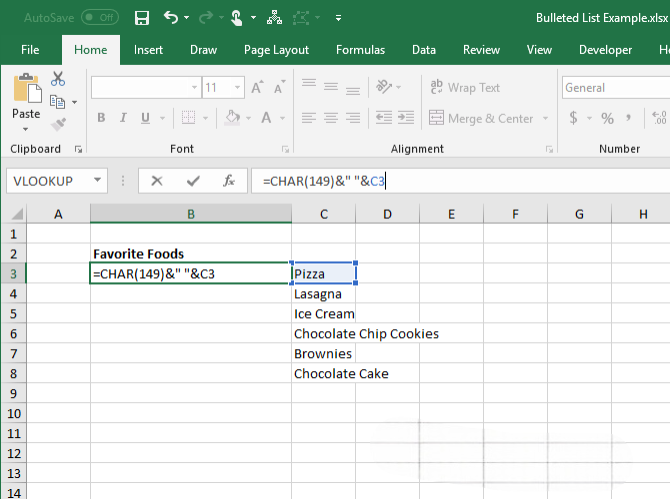Screen dimensions: 670x499
Task: Click the Redo arrow icon
Action: (206, 18)
